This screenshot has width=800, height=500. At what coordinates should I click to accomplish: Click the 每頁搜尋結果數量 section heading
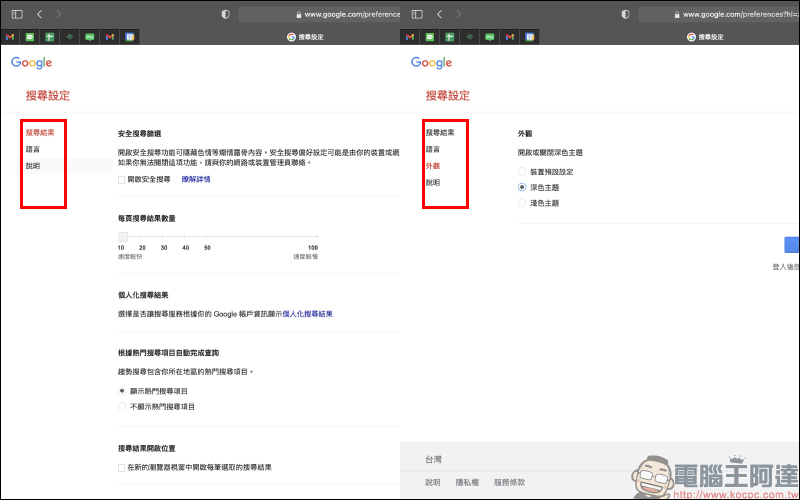[147, 218]
